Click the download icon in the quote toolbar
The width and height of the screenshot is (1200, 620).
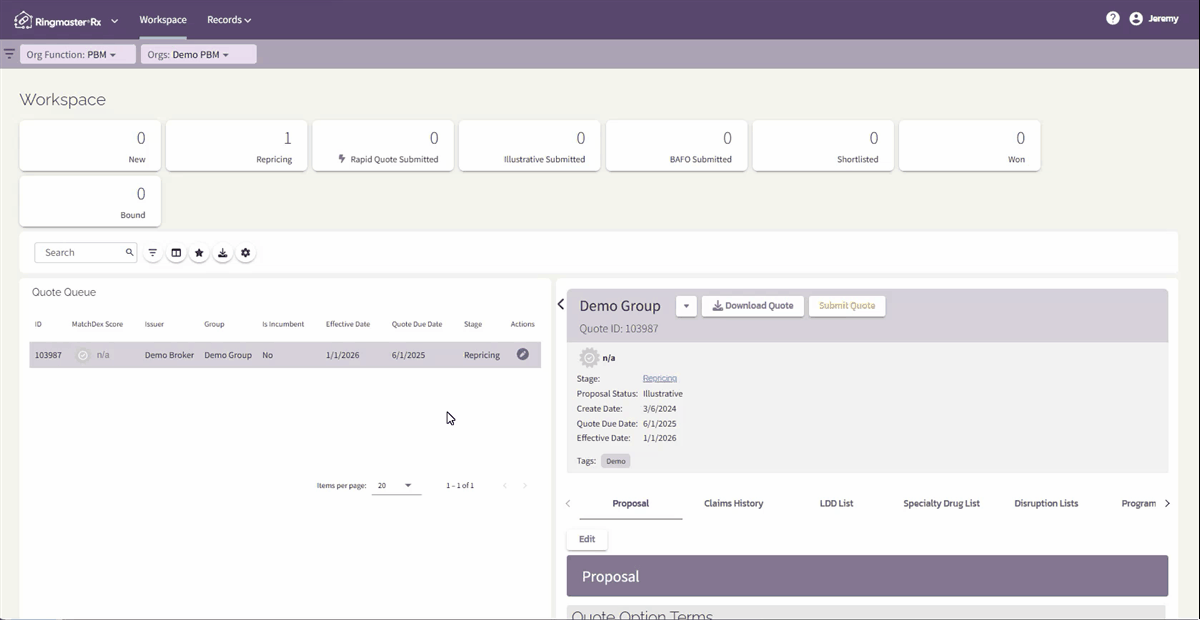(222, 252)
